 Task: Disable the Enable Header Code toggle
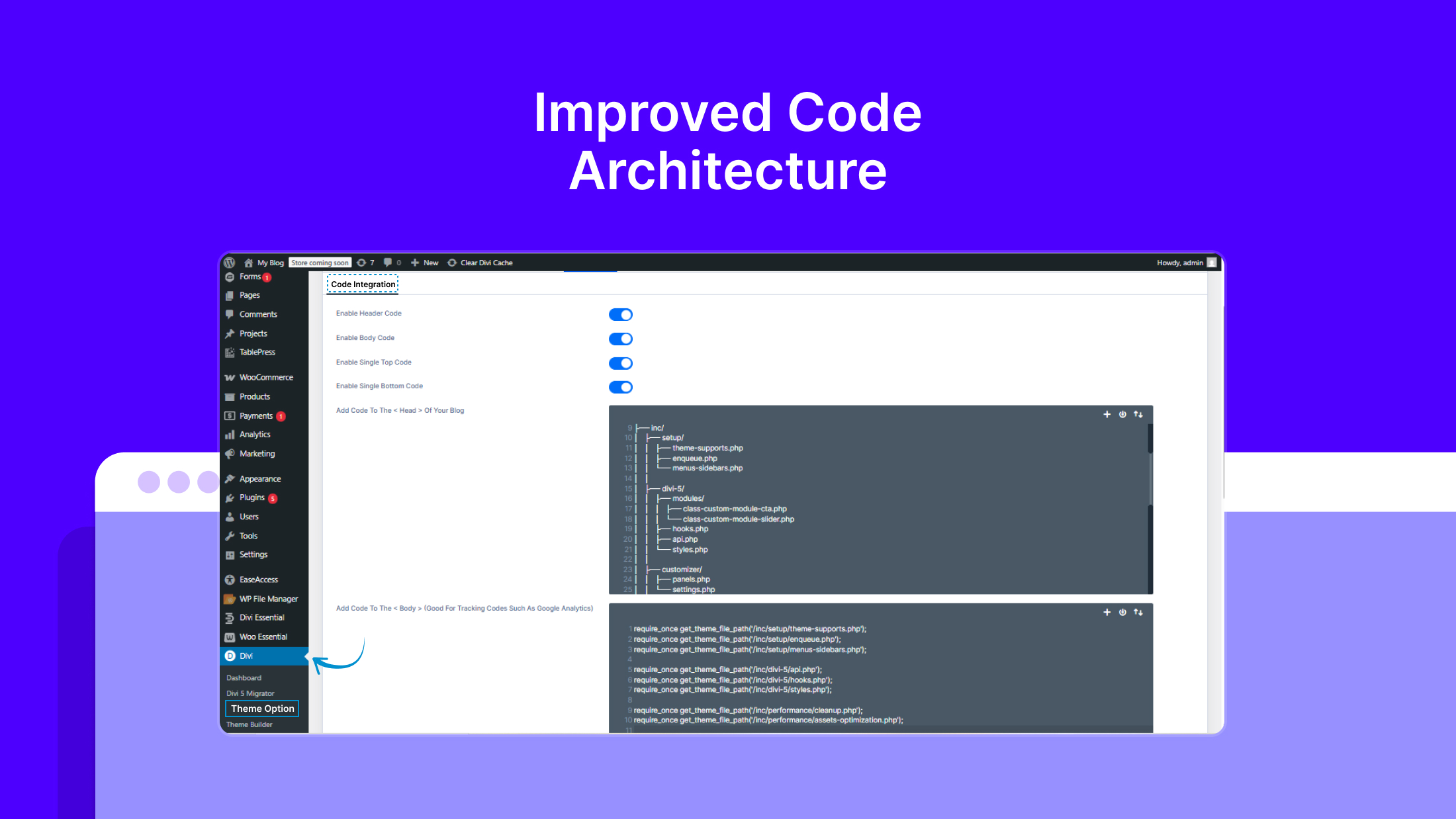(x=620, y=314)
